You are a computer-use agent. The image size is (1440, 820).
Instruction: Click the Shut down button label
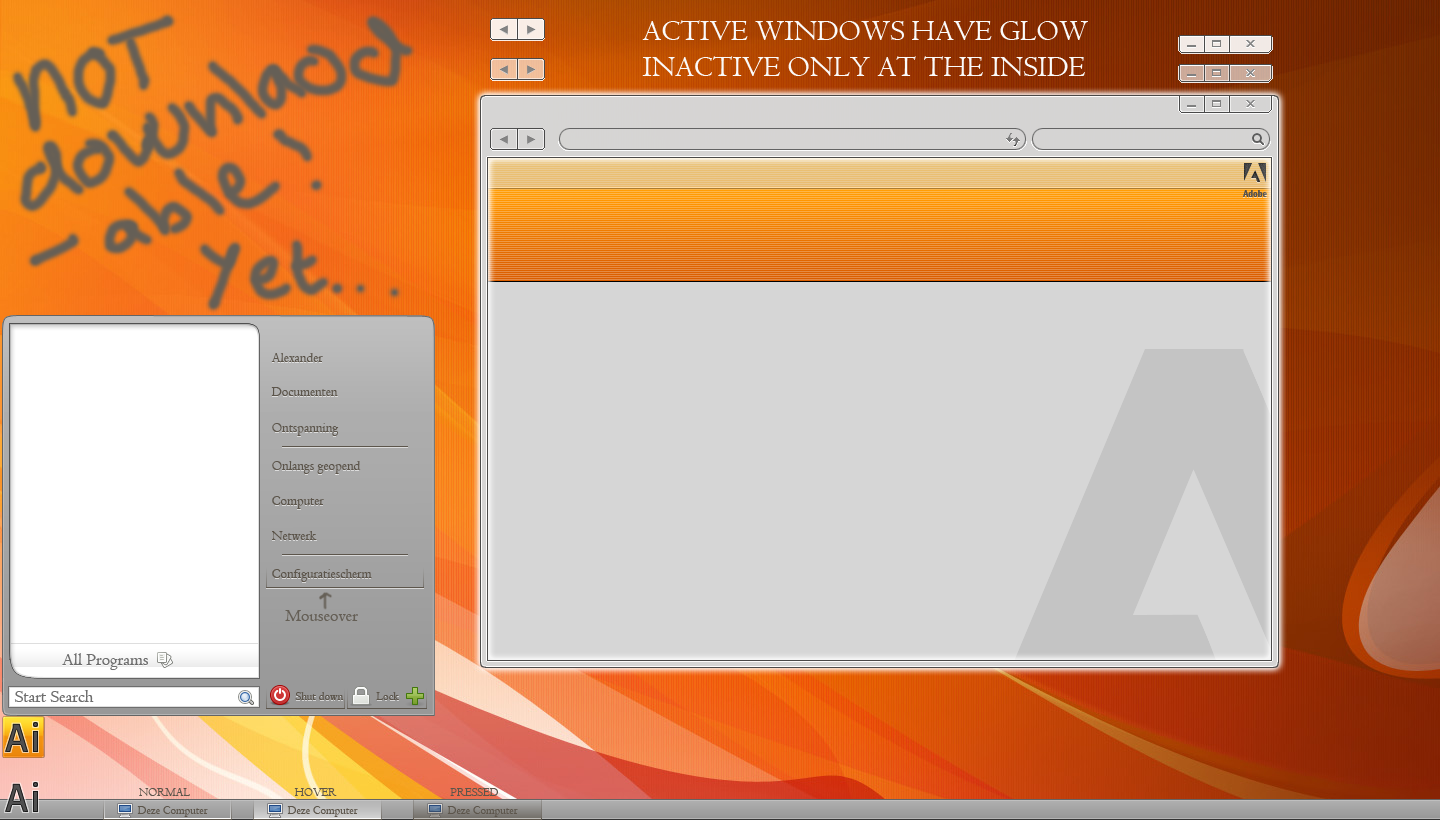[x=318, y=696]
